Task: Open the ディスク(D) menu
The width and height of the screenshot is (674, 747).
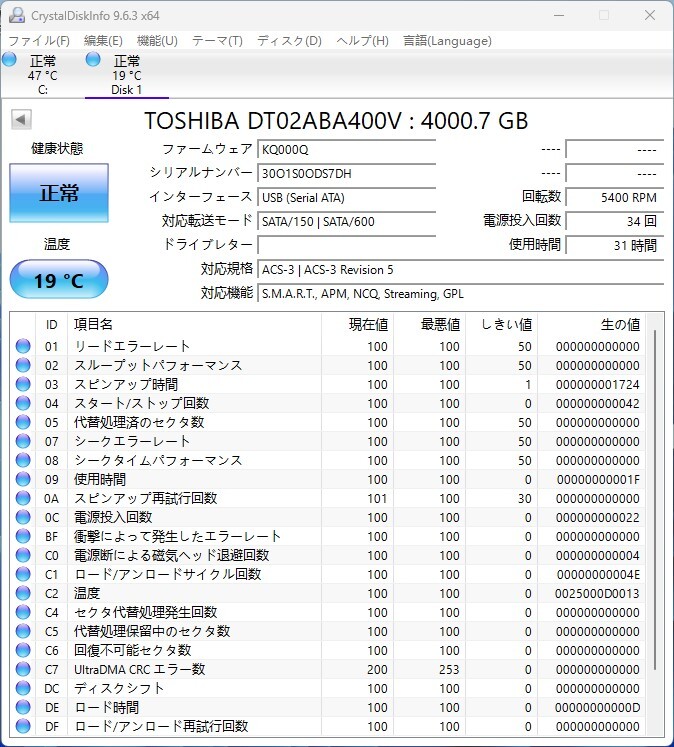Action: 290,41
